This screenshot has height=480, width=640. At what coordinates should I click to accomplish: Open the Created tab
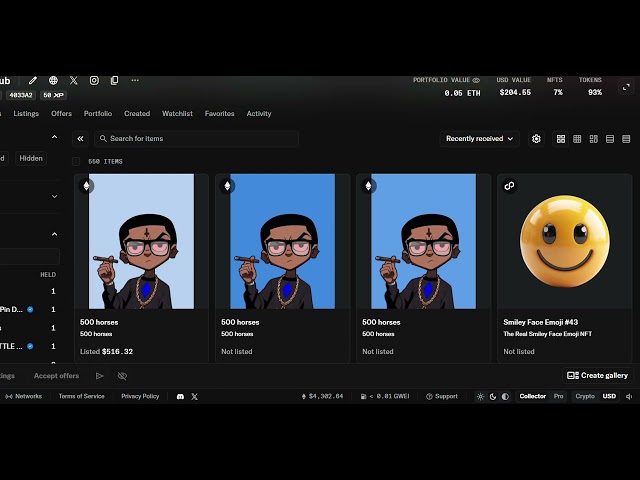[137, 113]
